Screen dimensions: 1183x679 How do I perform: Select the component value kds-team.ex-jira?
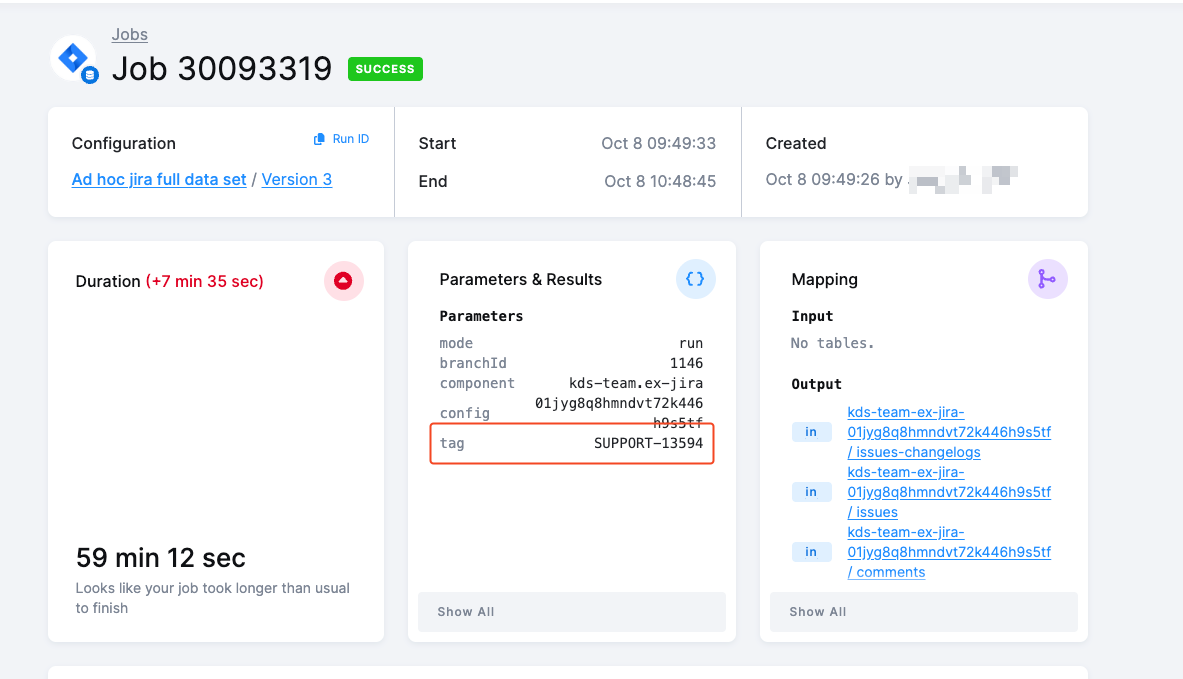pos(635,383)
